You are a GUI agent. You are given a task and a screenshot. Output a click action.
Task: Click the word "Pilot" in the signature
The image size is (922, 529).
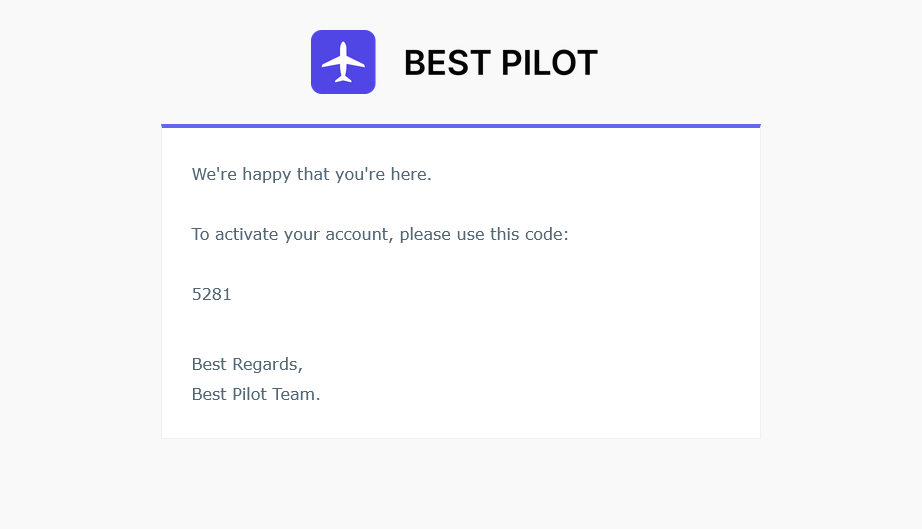[250, 394]
